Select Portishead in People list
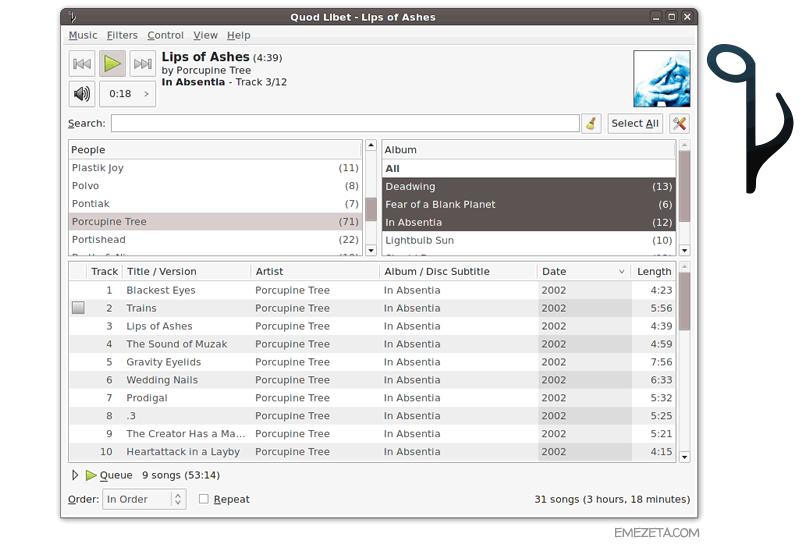 [x=215, y=239]
